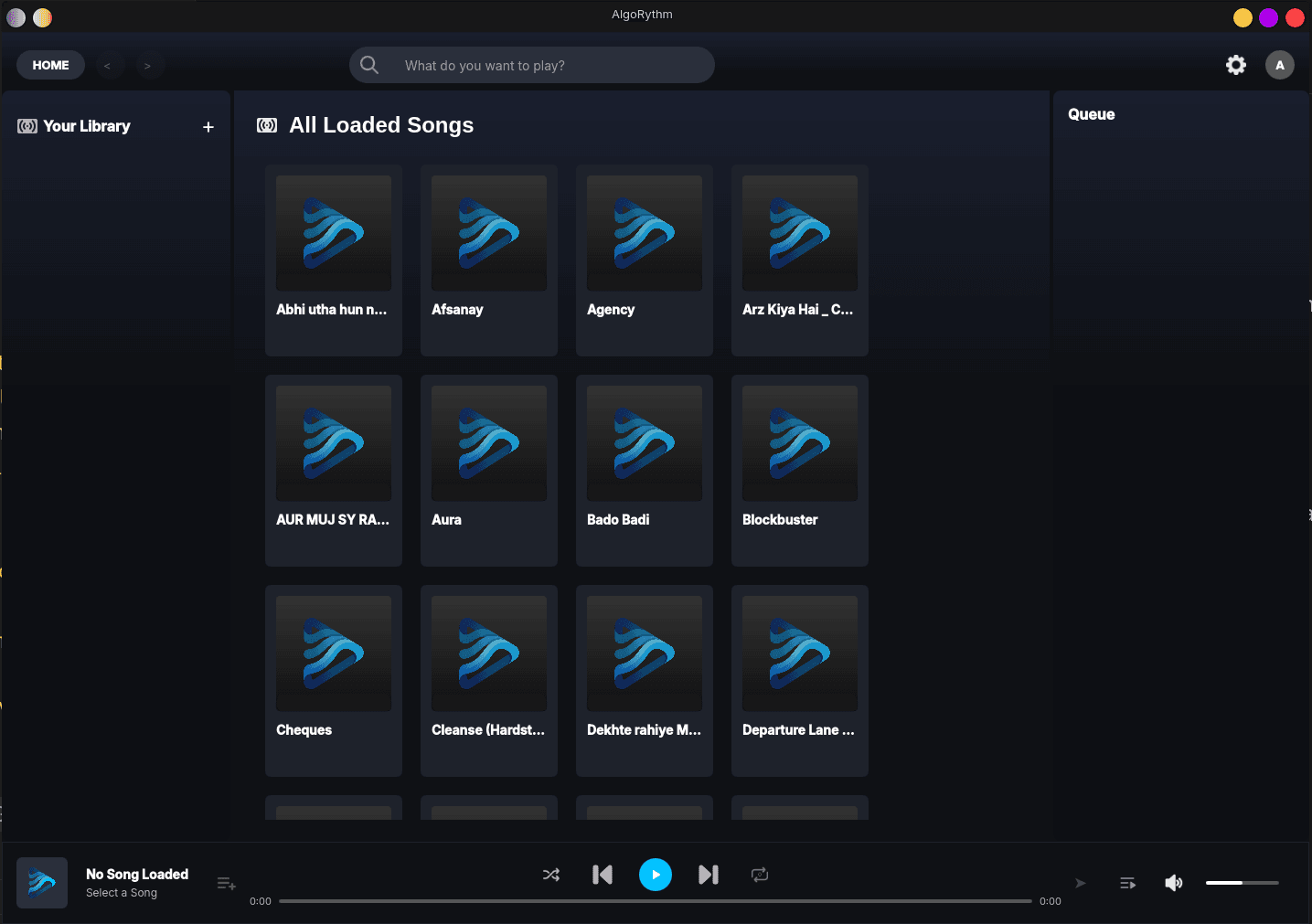Image resolution: width=1312 pixels, height=924 pixels.
Task: Toggle shuffle playback
Action: pos(551,875)
